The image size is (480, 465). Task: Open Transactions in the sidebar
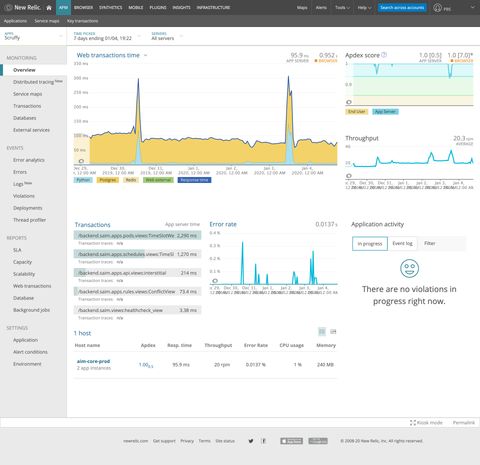pos(27,106)
